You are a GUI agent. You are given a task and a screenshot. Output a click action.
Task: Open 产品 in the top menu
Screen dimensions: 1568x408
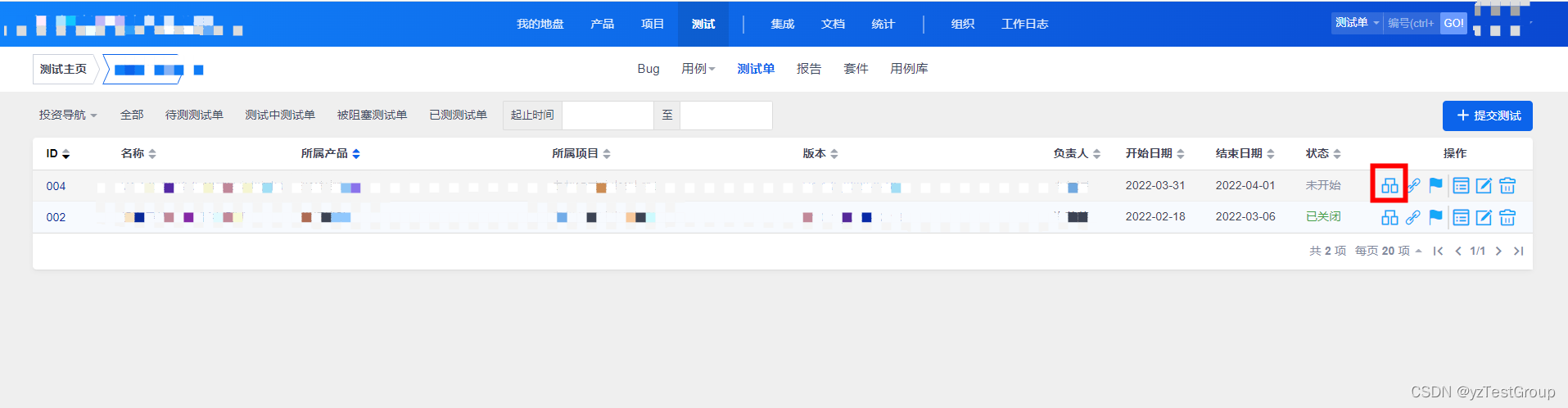(x=602, y=24)
